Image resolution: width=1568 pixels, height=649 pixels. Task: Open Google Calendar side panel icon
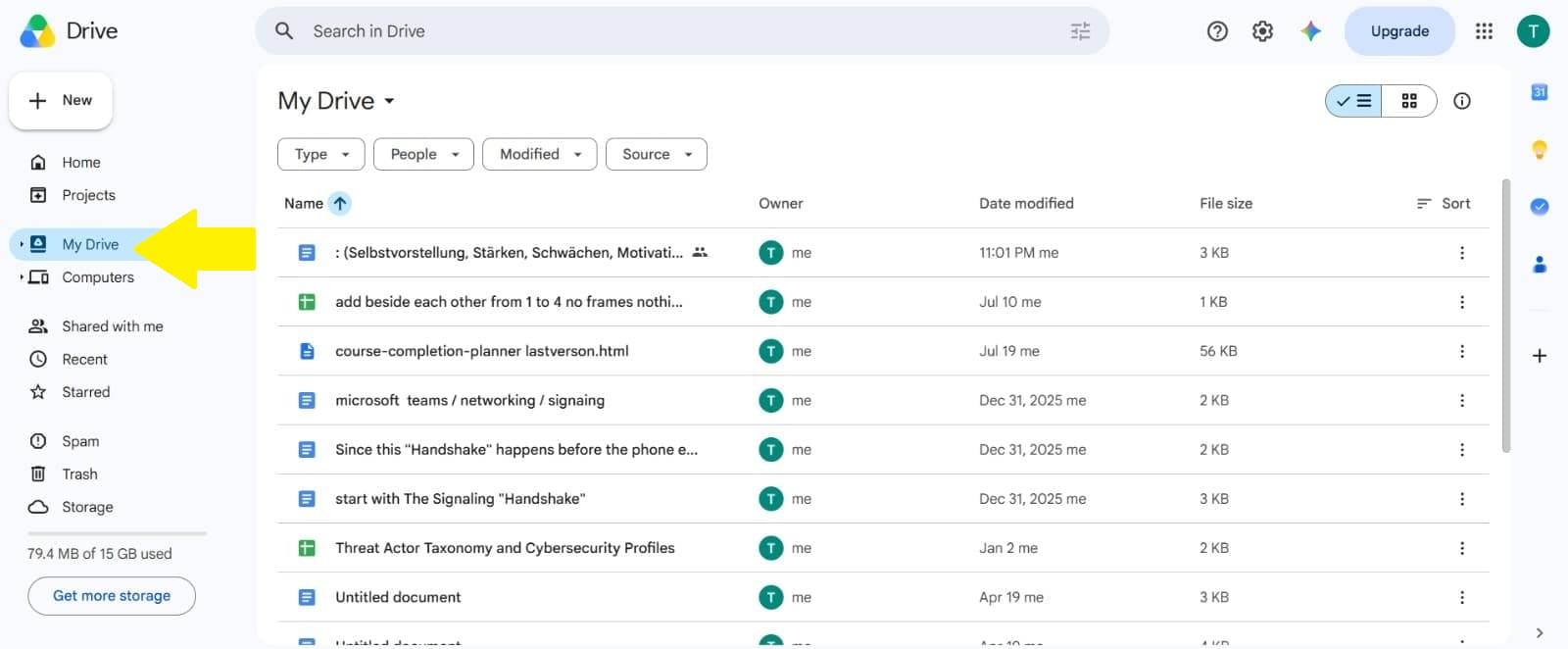point(1540,92)
